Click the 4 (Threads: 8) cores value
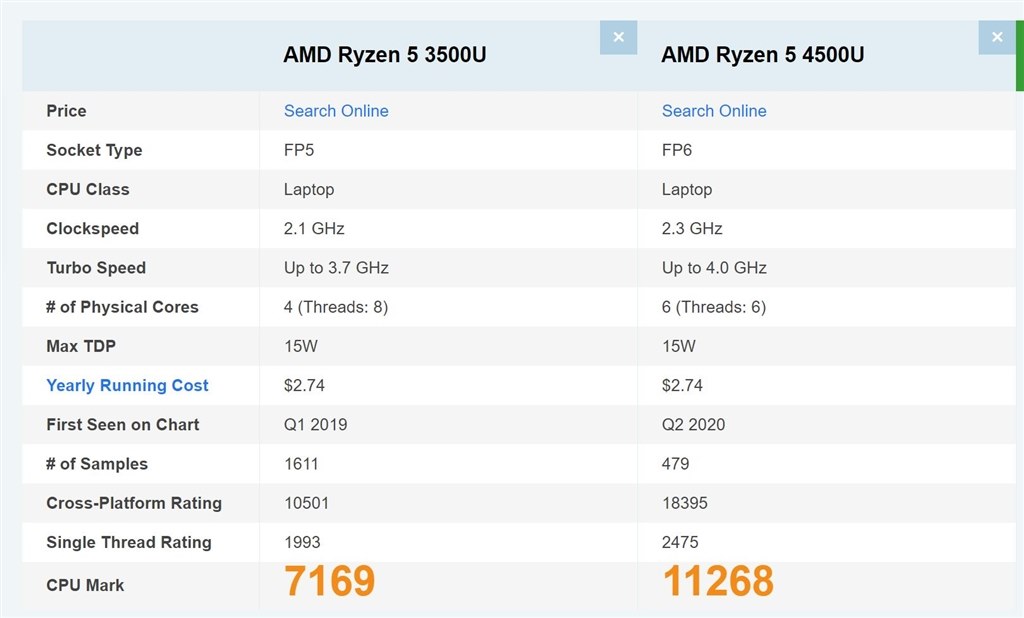1024x618 pixels. coord(336,307)
